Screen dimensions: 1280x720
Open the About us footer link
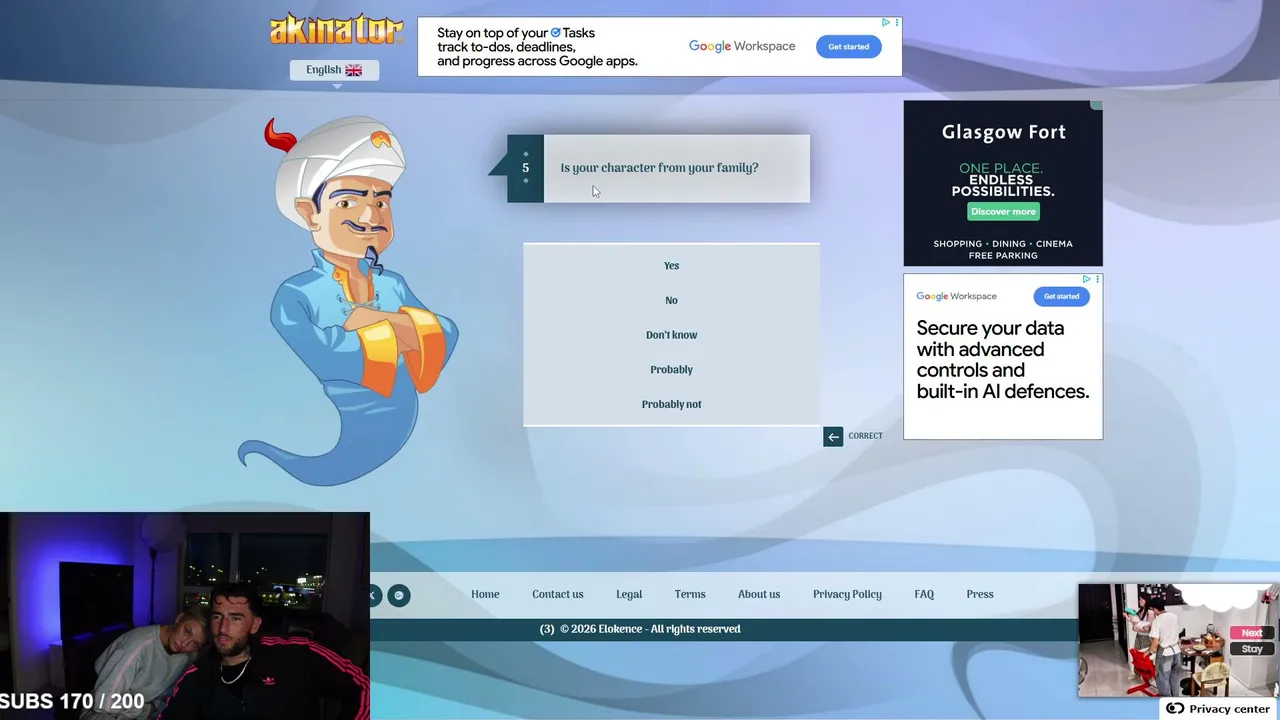[x=759, y=594]
